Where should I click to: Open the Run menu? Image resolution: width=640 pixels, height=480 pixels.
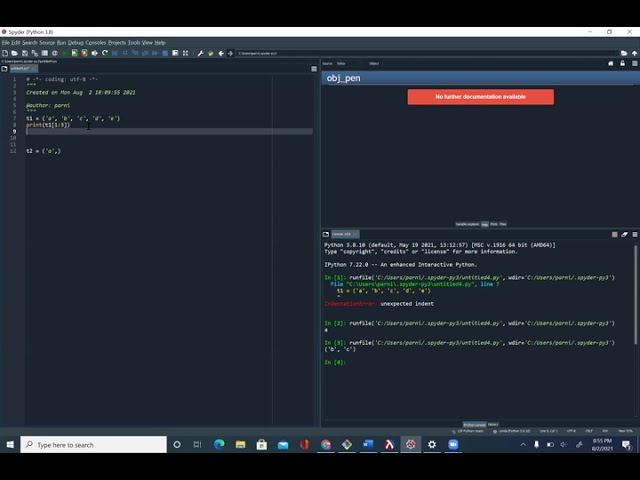point(61,42)
